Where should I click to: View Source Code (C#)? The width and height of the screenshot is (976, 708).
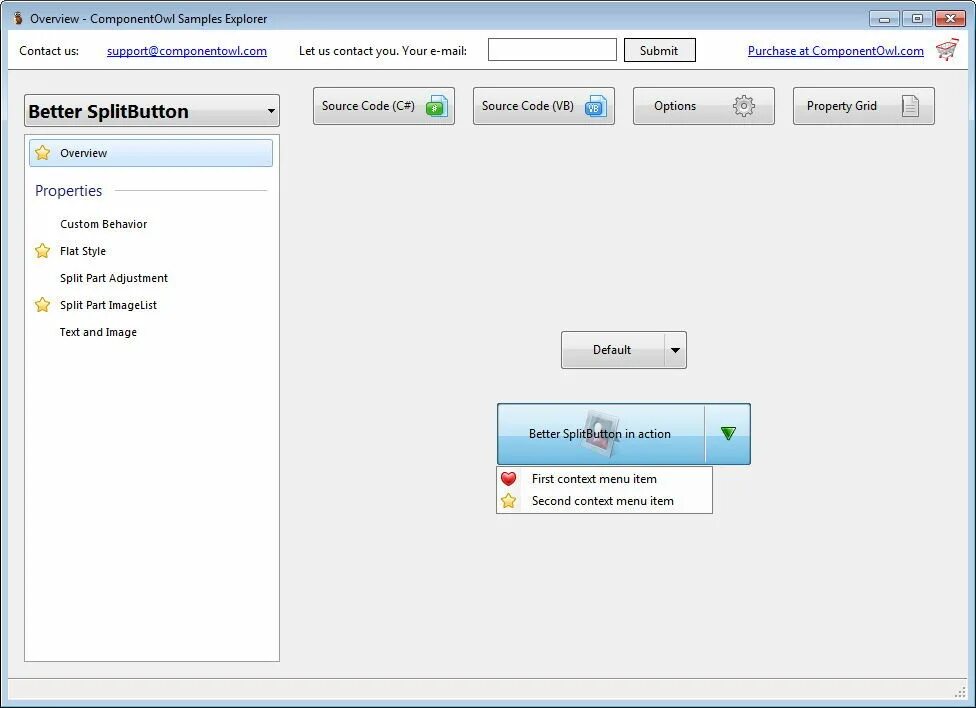(384, 106)
